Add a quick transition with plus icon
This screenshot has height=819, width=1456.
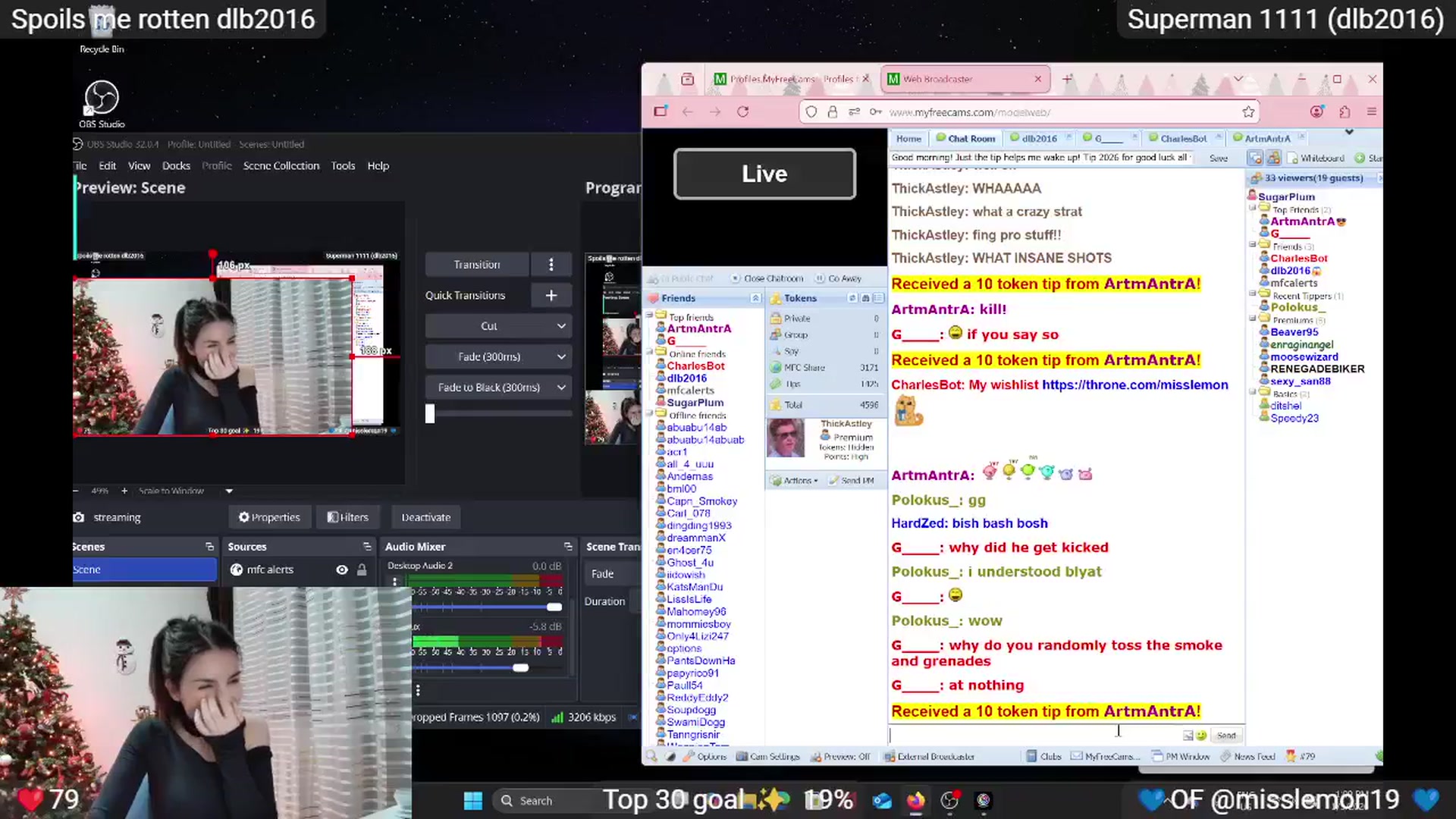click(x=551, y=296)
